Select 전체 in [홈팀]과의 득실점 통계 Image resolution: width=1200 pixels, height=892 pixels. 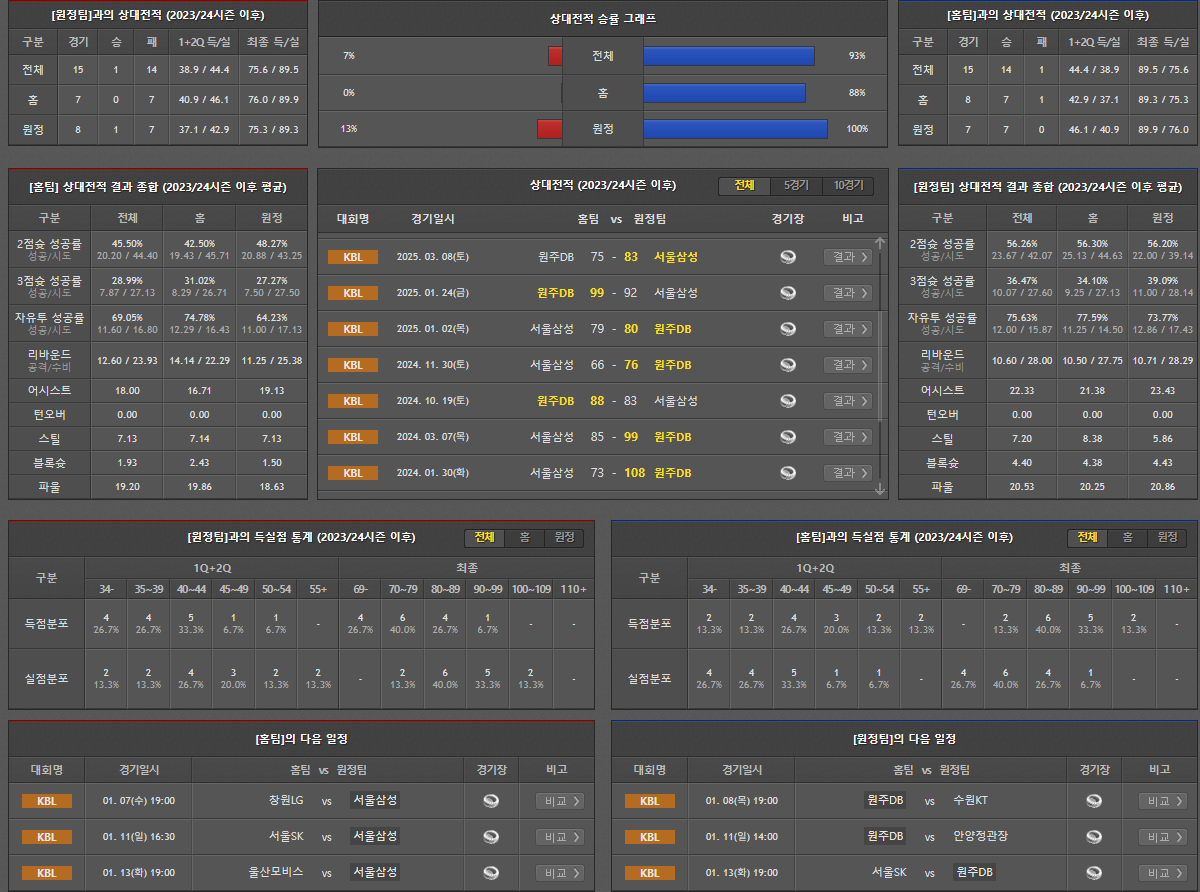pyautogui.click(x=1087, y=538)
